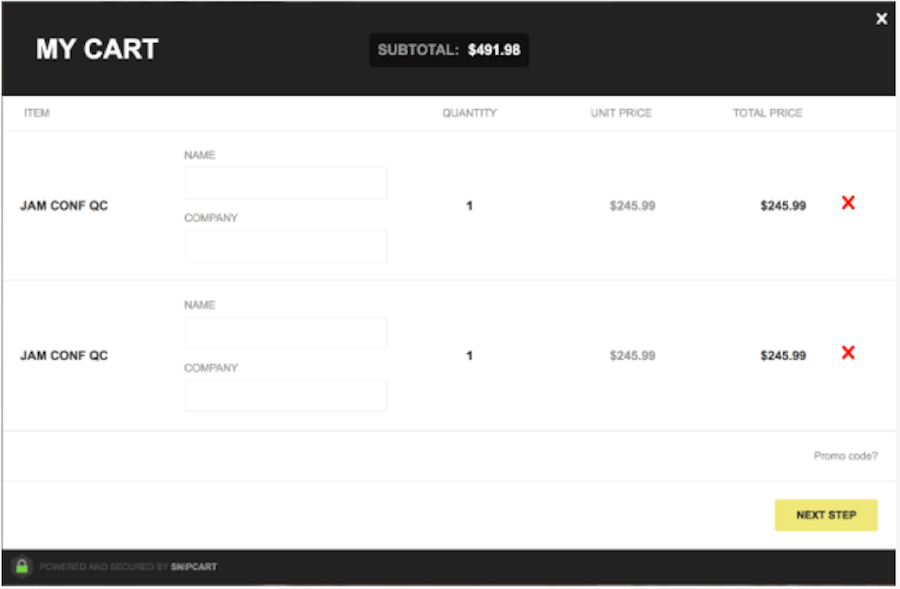Click the TOTAL PRICE column header
900x589 pixels.
tap(767, 113)
